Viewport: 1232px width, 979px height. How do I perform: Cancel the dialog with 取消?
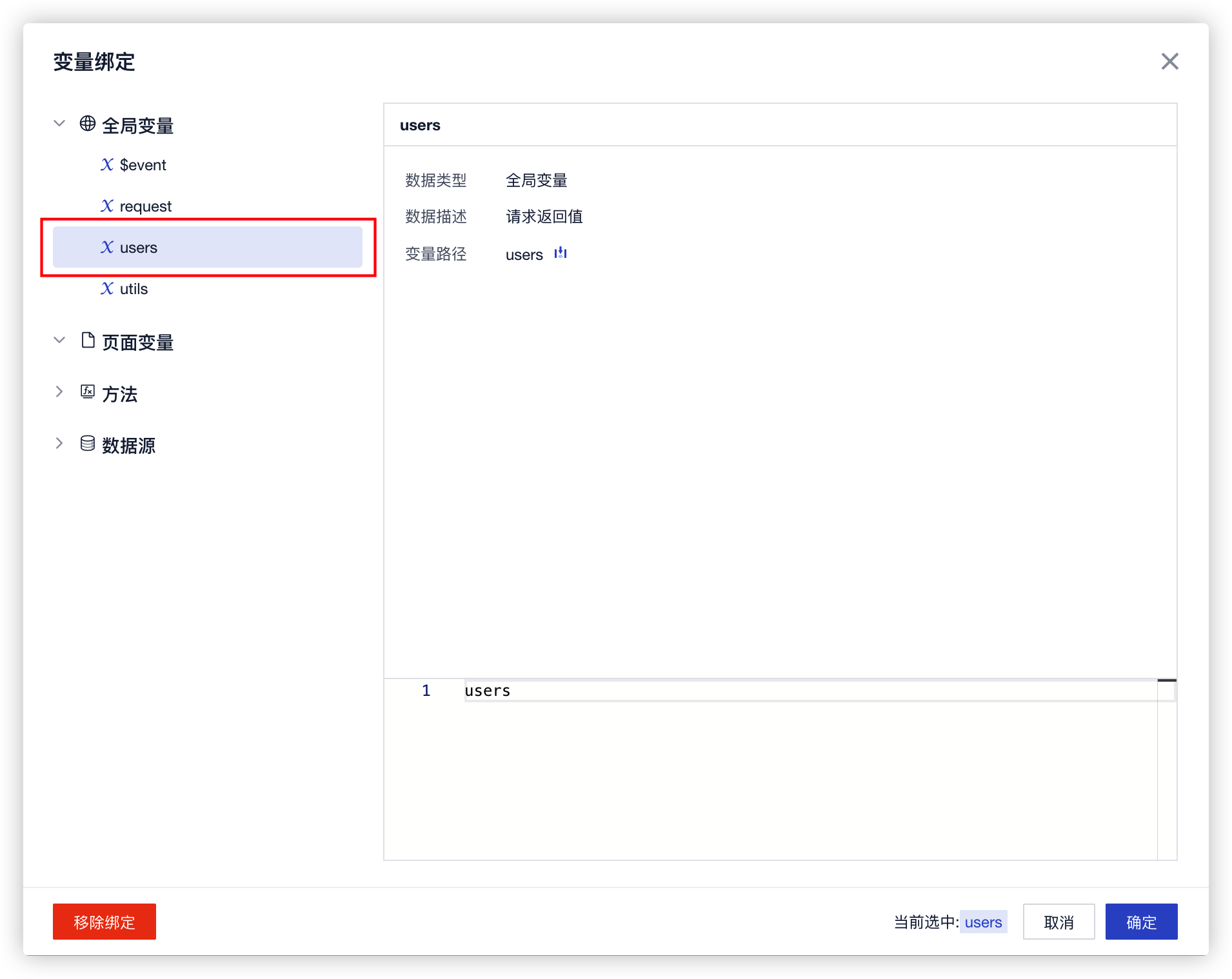click(x=1058, y=922)
